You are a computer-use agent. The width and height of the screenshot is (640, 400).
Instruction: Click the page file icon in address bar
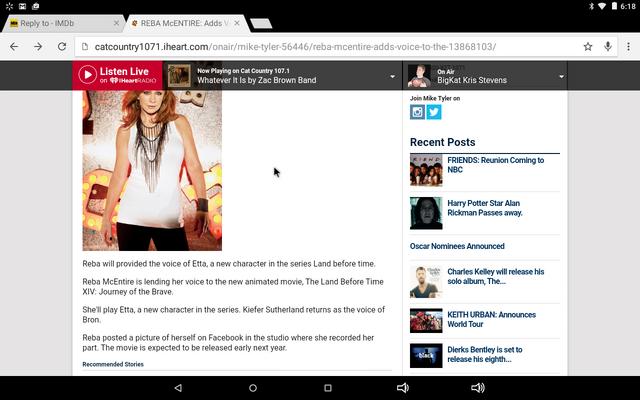pos(85,47)
